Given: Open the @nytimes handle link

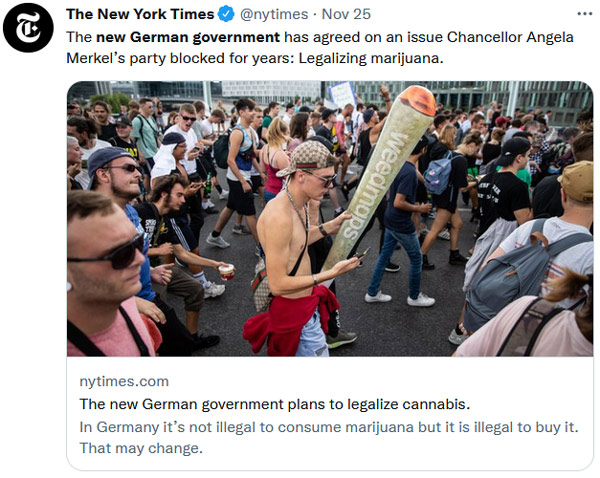Looking at the screenshot, I should click(x=274, y=14).
